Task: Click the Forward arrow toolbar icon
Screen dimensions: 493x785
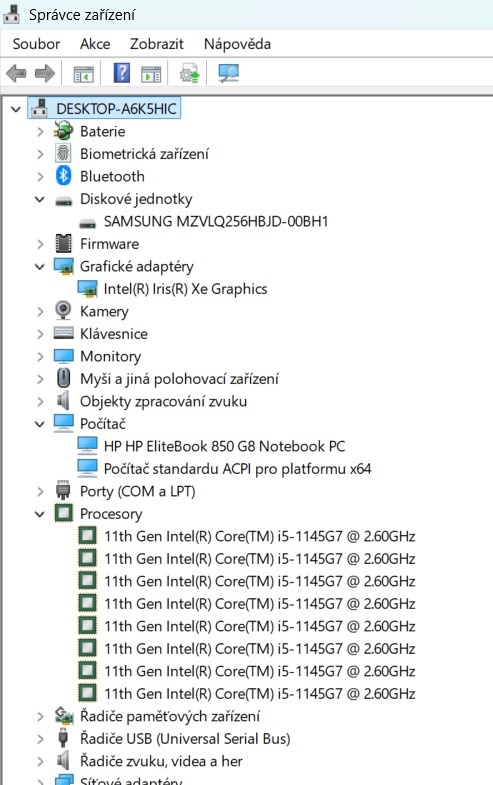Action: coord(45,74)
